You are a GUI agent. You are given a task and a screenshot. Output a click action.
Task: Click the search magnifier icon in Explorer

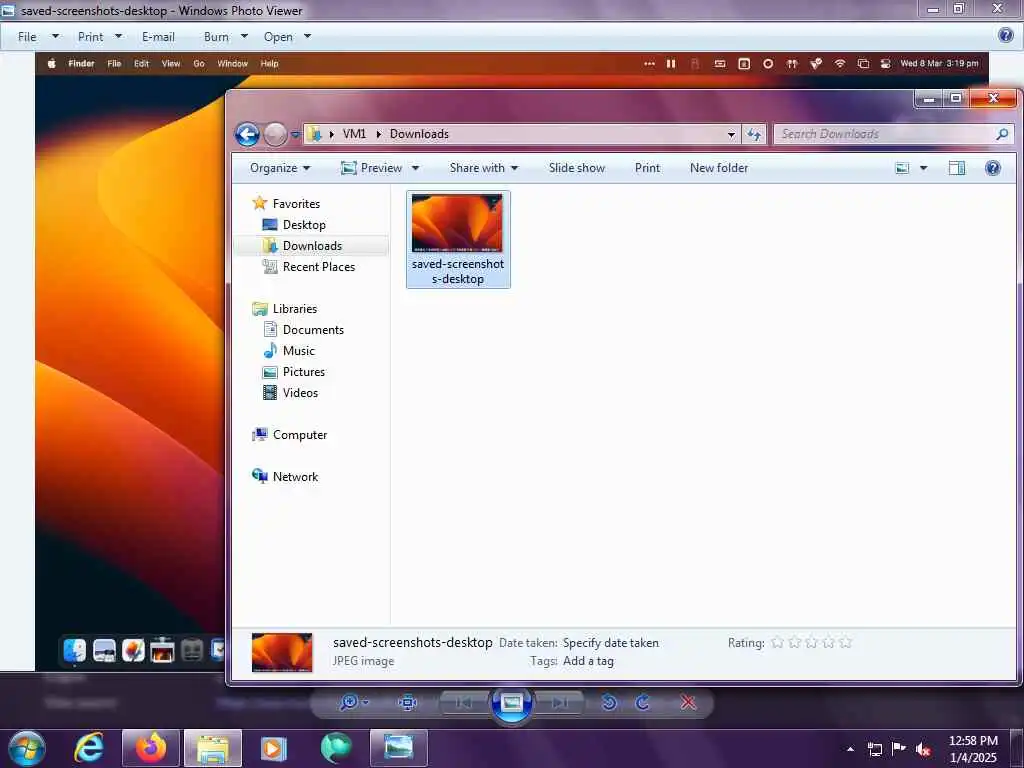[x=1002, y=134]
